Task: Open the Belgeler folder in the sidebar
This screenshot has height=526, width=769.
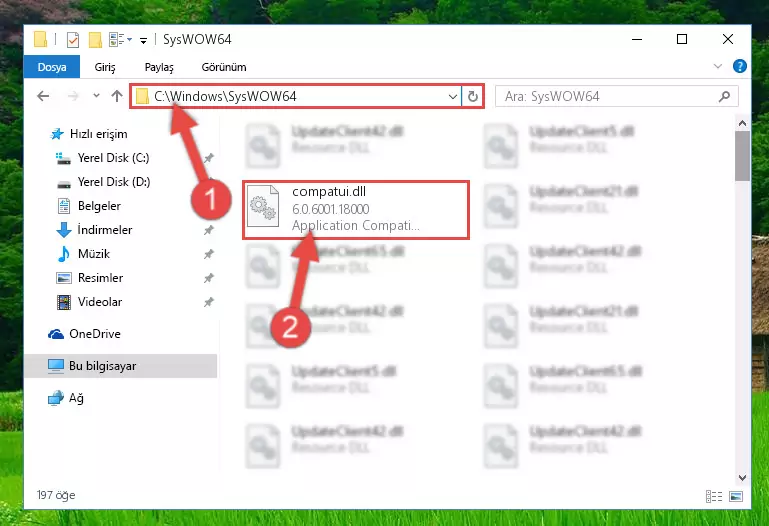Action: [x=99, y=206]
